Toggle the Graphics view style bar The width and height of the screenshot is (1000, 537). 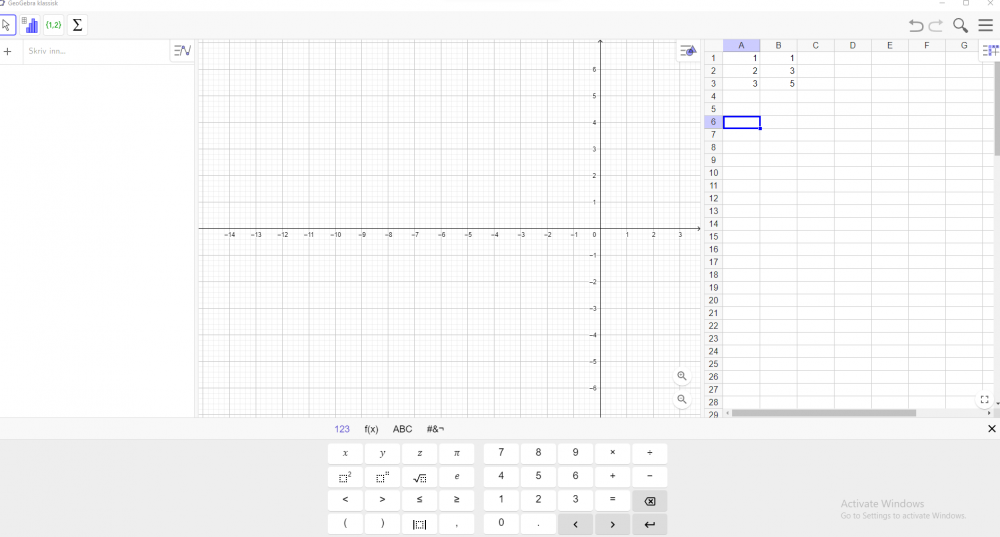[x=687, y=51]
